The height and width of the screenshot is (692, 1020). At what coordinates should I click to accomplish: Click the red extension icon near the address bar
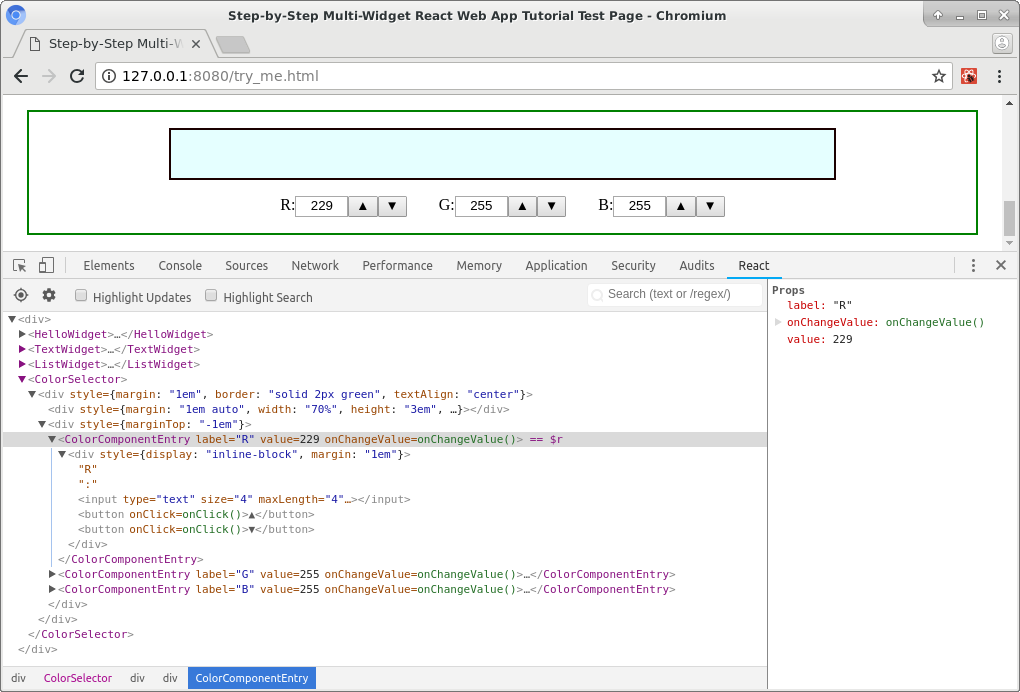tap(969, 76)
